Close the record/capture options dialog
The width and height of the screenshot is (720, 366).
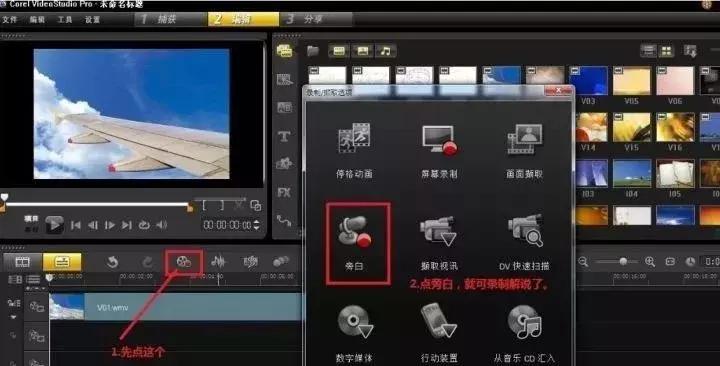(558, 91)
